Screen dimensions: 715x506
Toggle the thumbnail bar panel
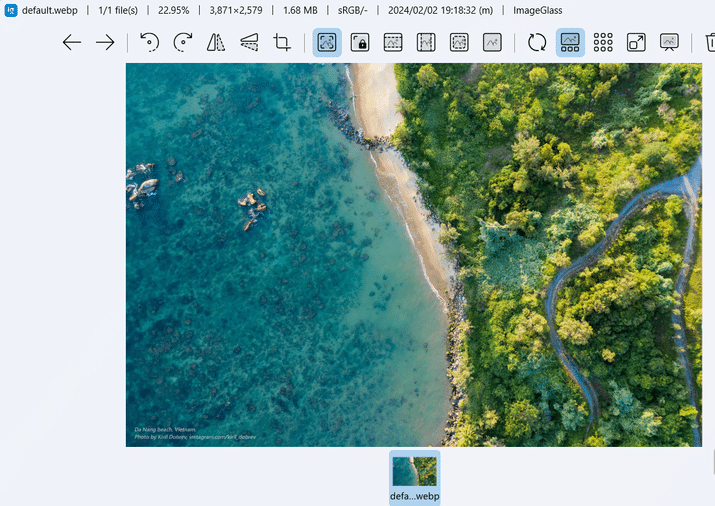click(570, 42)
